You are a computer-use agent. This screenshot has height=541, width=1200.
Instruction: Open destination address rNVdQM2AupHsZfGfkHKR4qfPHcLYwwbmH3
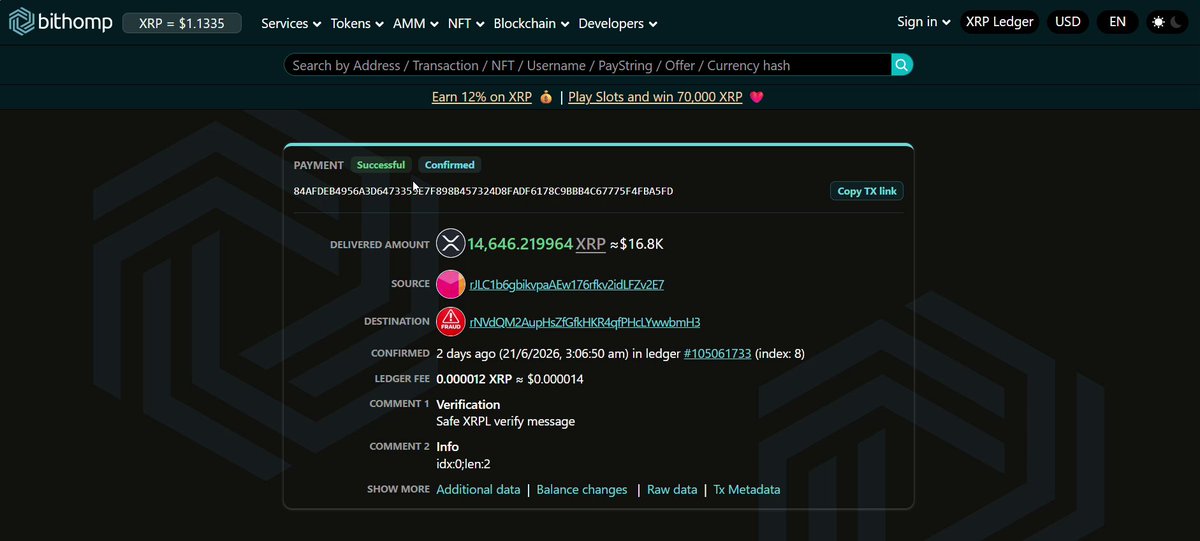click(x=585, y=322)
